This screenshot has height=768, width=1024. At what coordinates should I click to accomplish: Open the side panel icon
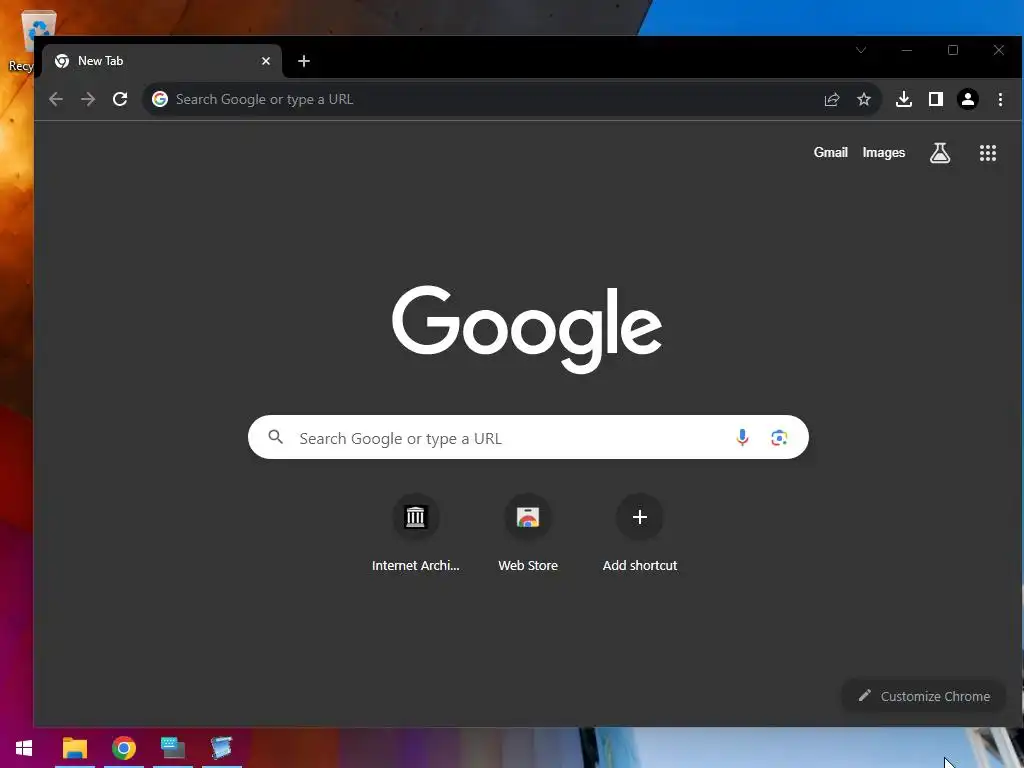[936, 99]
